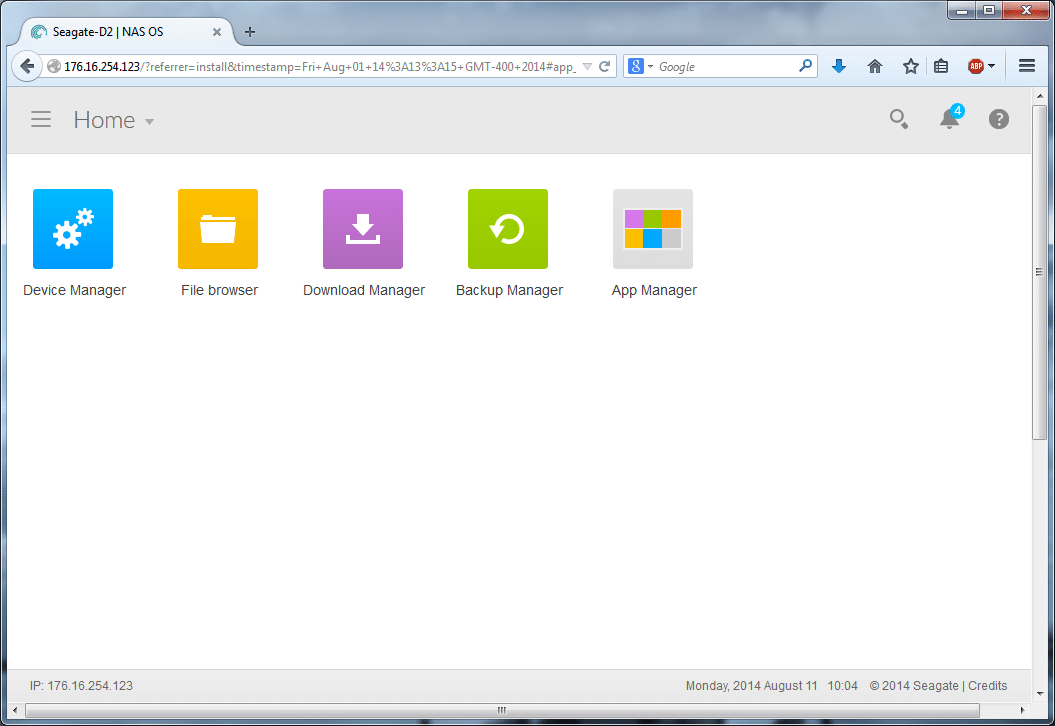Expand the Home dropdown arrow
Screen dimensions: 1055x726
coord(149,122)
